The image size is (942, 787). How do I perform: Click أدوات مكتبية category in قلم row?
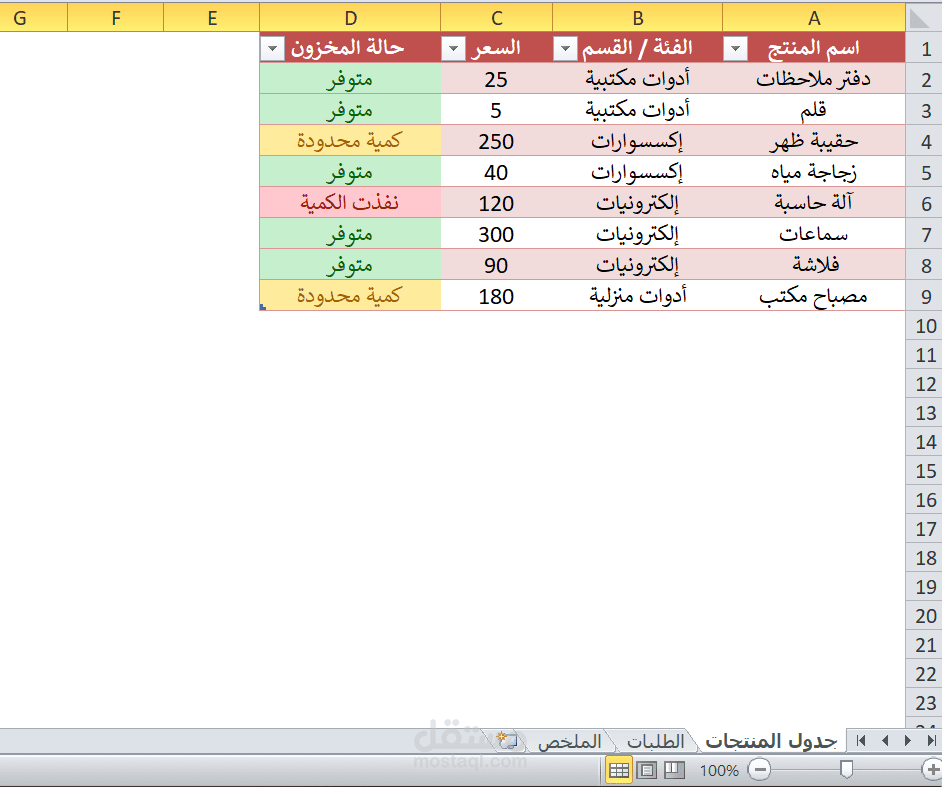637,109
